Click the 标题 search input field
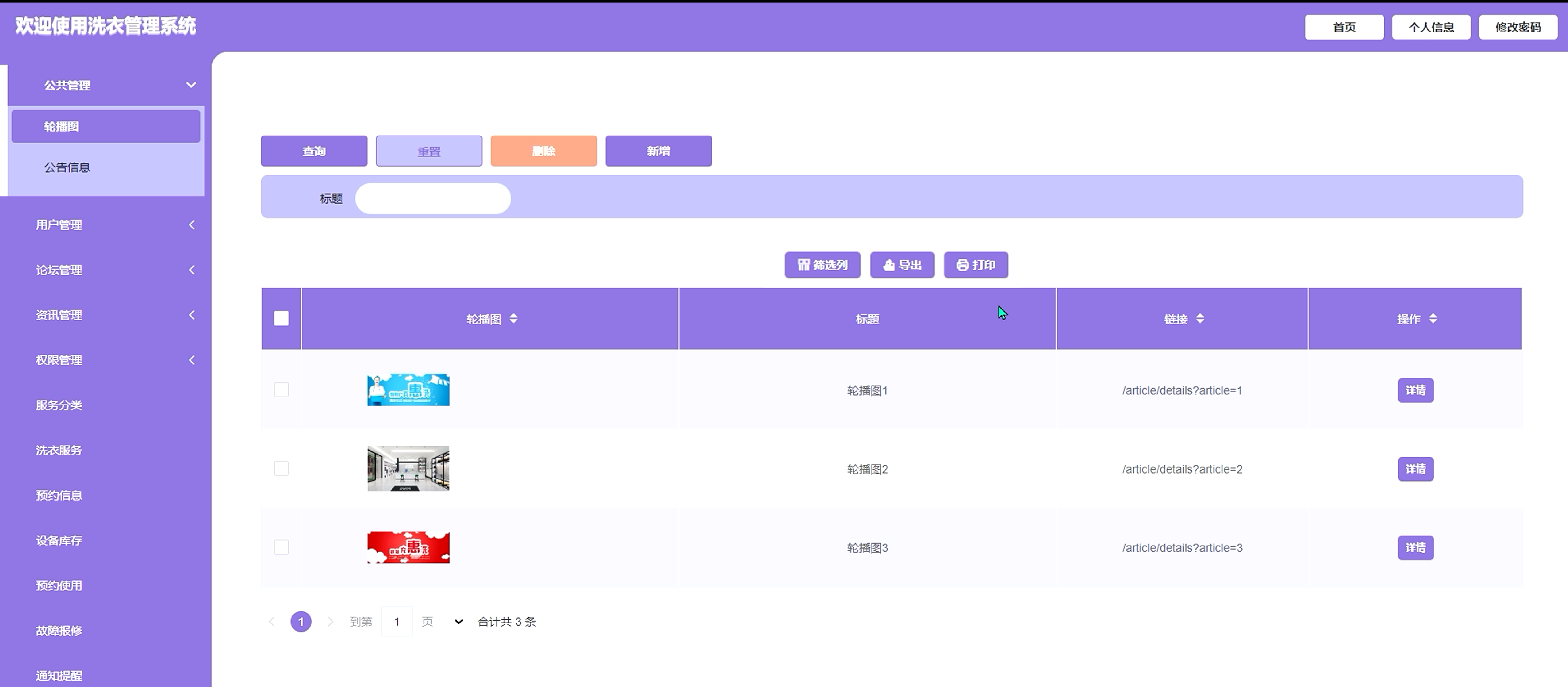This screenshot has width=1568, height=687. (x=433, y=199)
